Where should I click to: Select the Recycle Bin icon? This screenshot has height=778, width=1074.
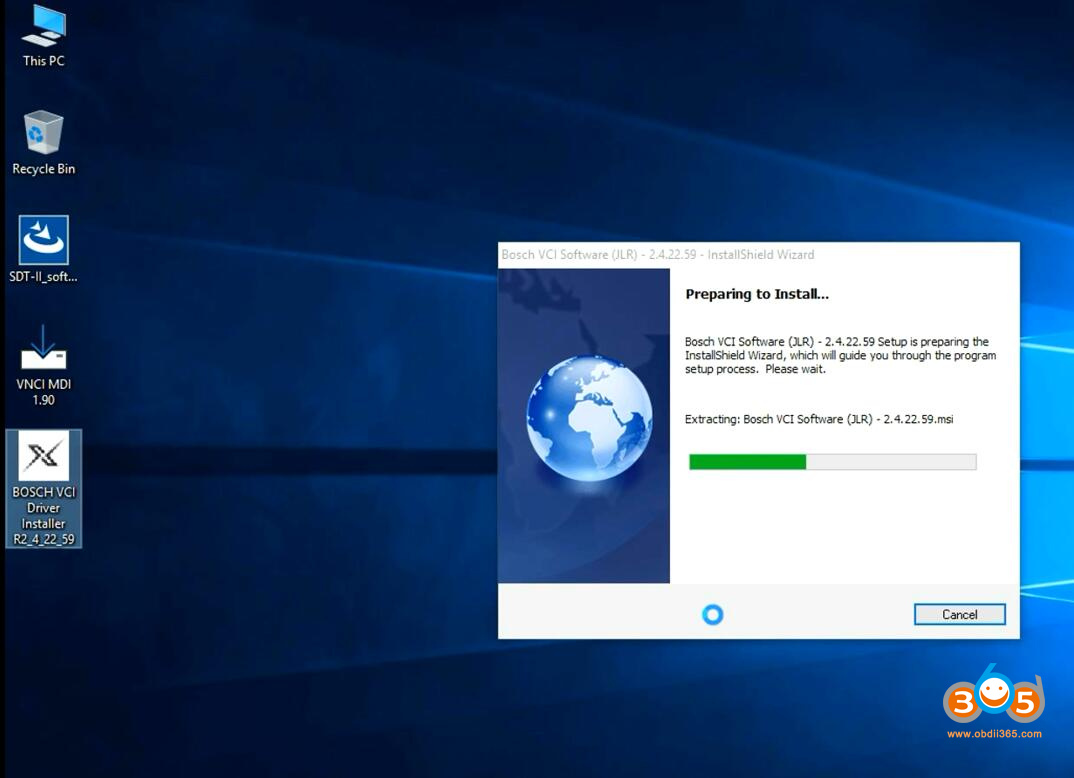coord(43,133)
